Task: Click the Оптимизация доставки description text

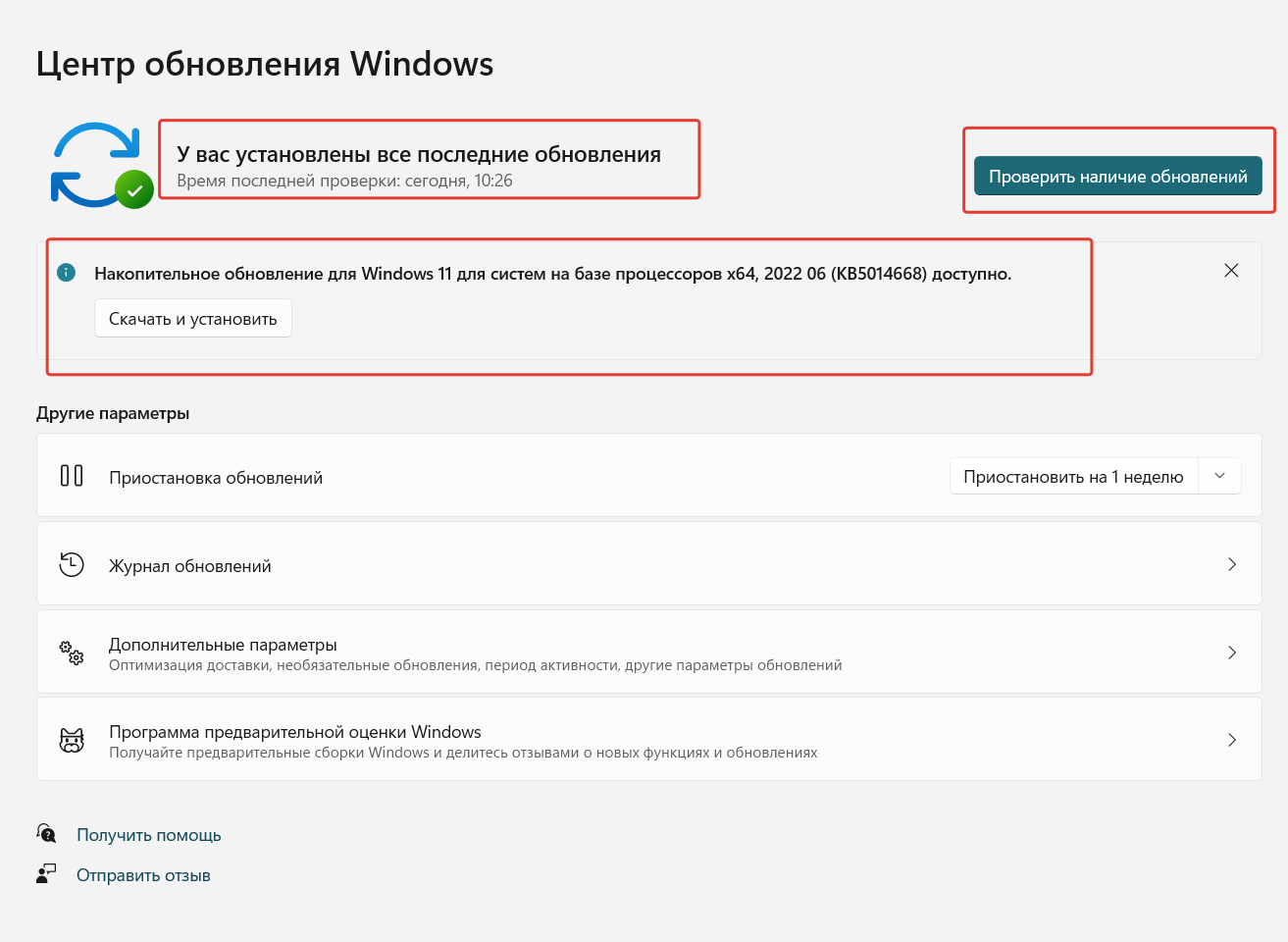Action: point(475,665)
